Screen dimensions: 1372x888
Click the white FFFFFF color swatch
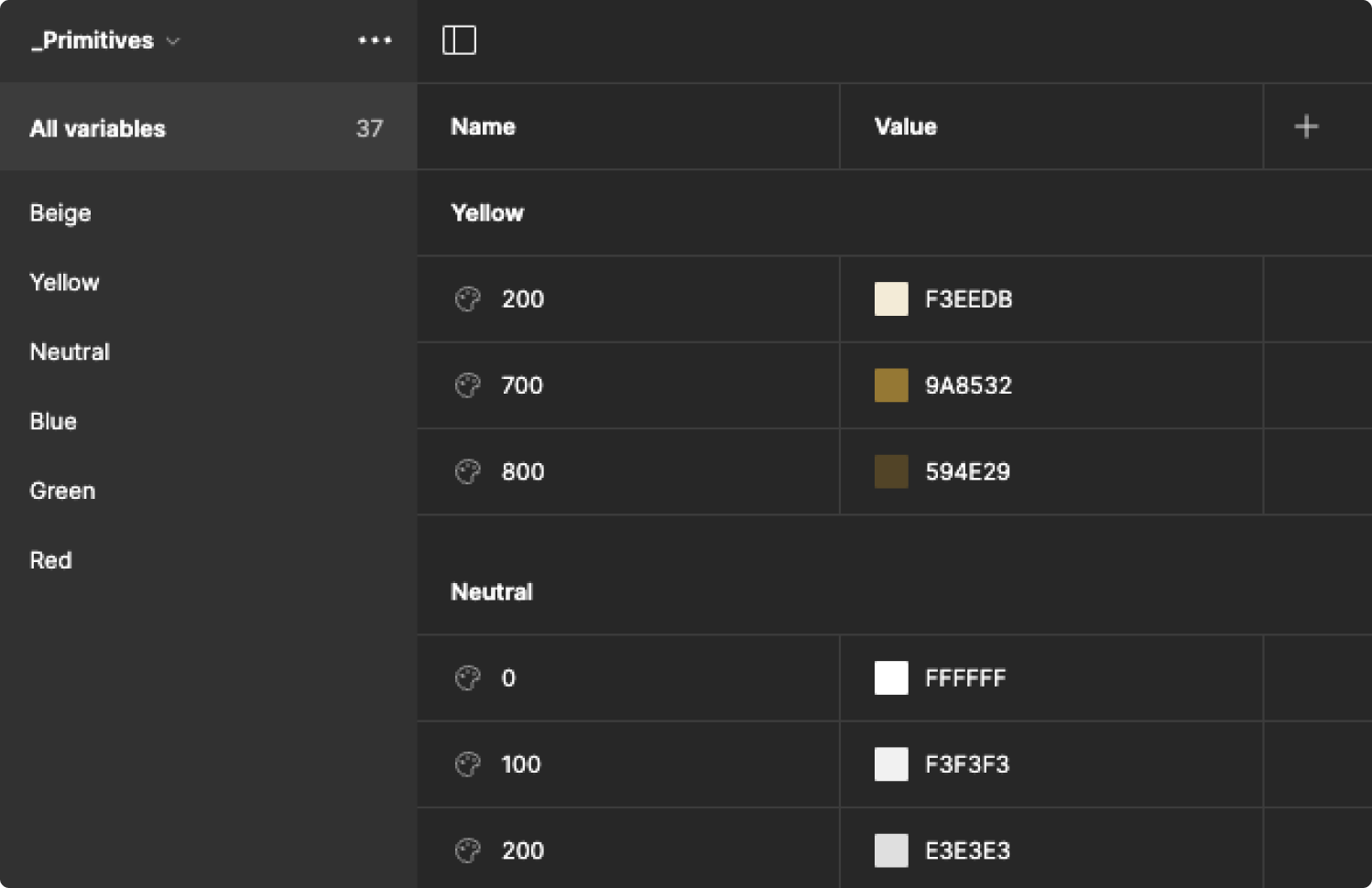coord(891,678)
